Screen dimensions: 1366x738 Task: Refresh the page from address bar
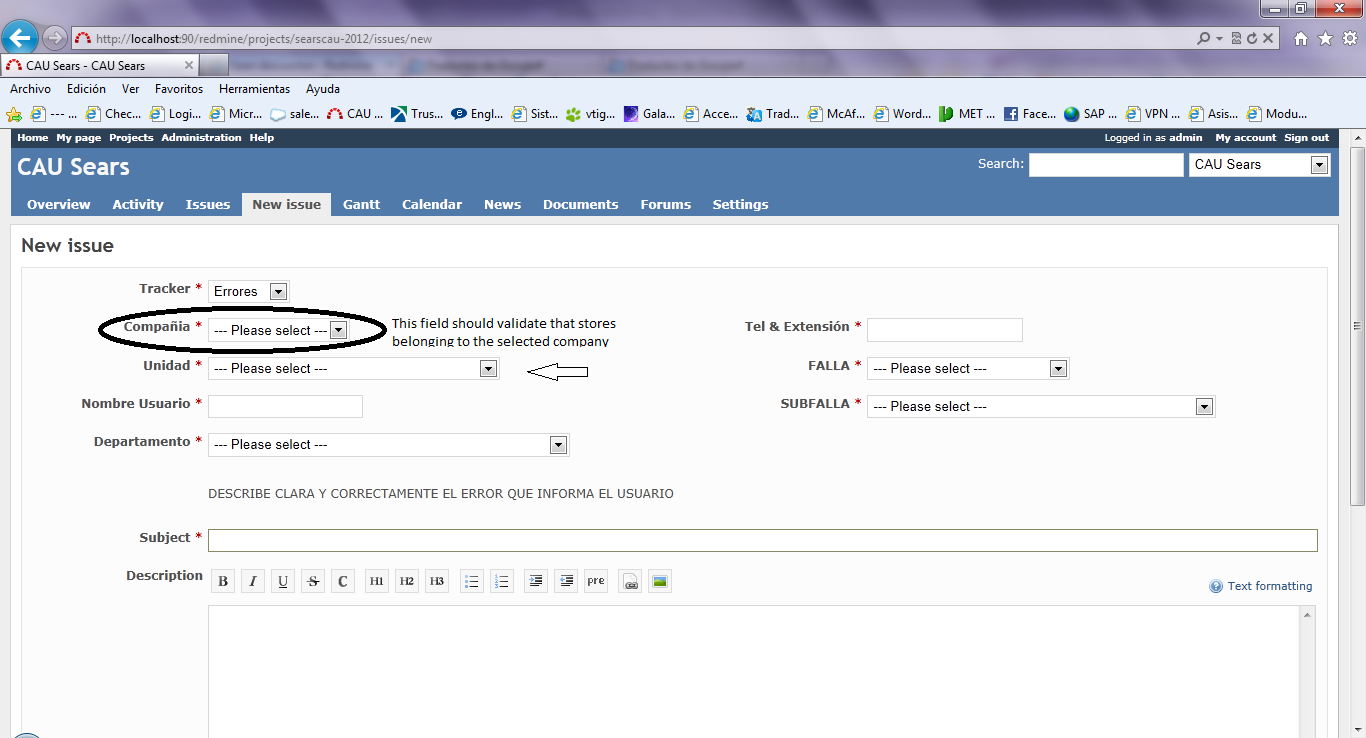click(1252, 39)
